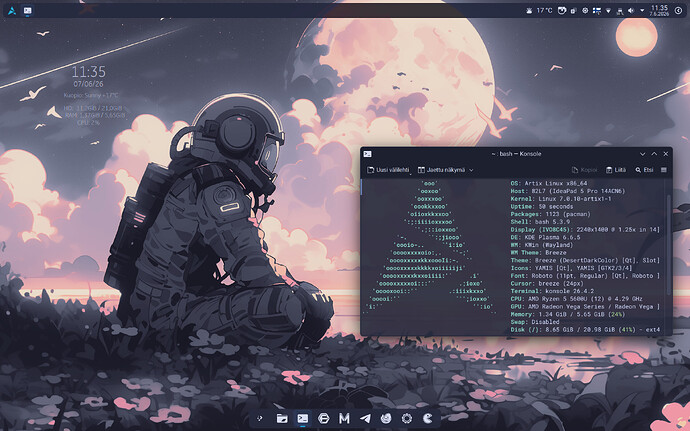Click the 'DE: KDE Plasma 6.6.5' line
The image size is (690, 431).
pyautogui.click(x=545, y=237)
